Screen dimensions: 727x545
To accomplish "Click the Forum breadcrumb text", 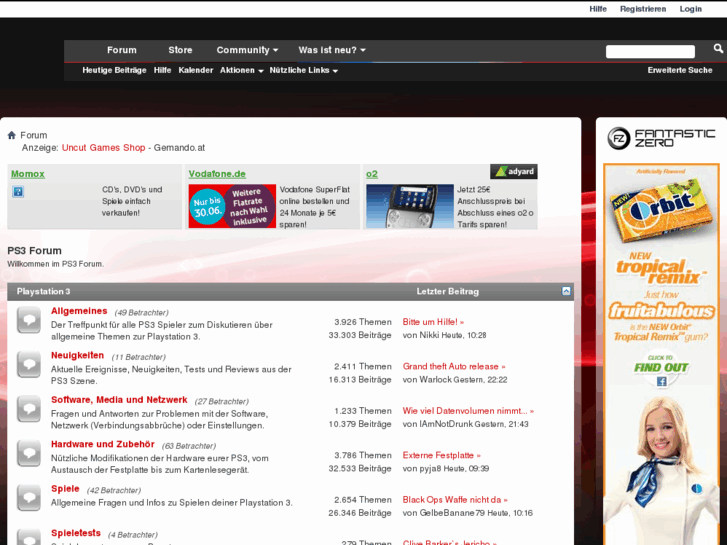I will point(34,135).
